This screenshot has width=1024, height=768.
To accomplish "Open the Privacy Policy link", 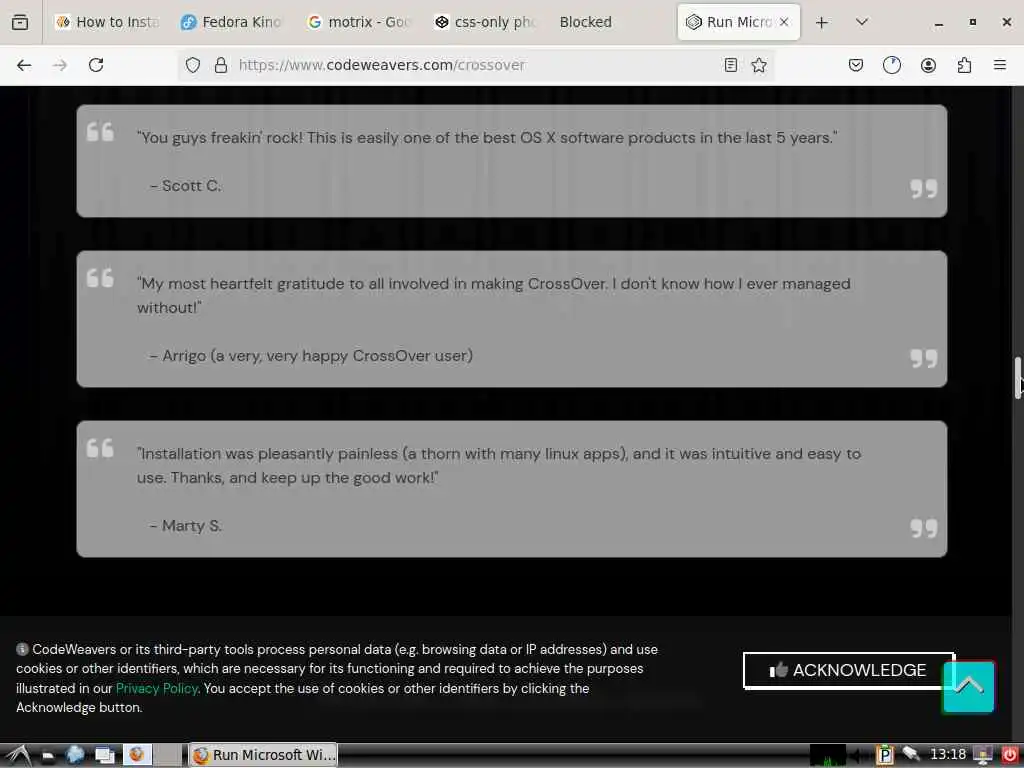I will pyautogui.click(x=157, y=688).
